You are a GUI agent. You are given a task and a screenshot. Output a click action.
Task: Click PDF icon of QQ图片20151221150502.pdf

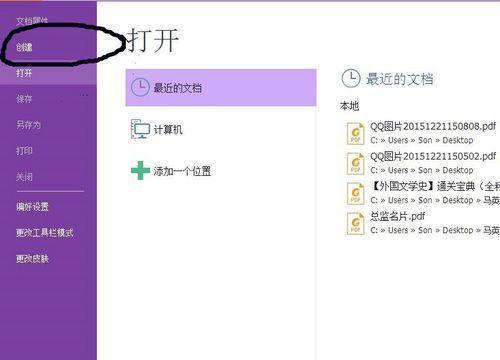click(355, 163)
